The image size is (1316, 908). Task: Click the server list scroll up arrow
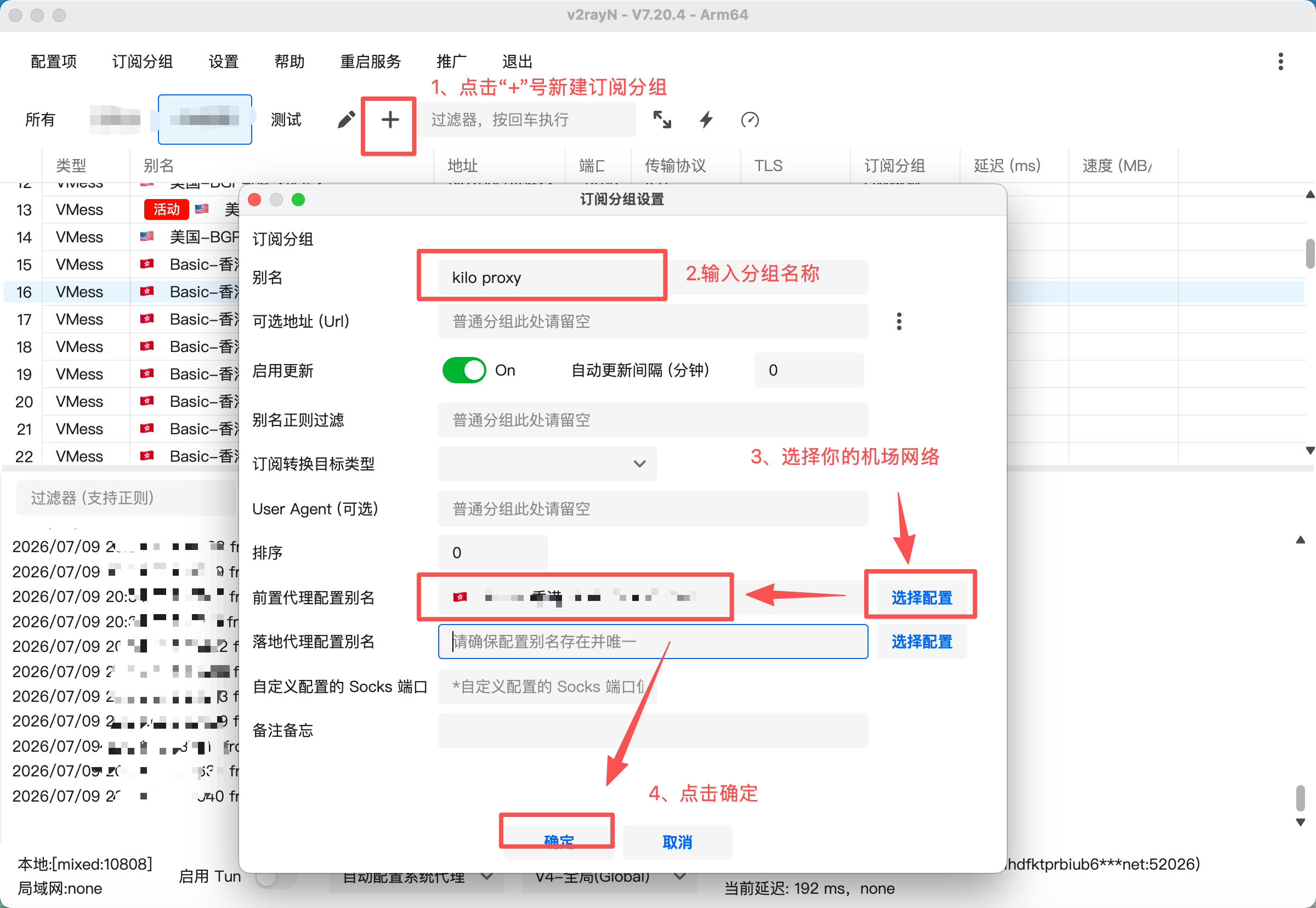(1311, 195)
